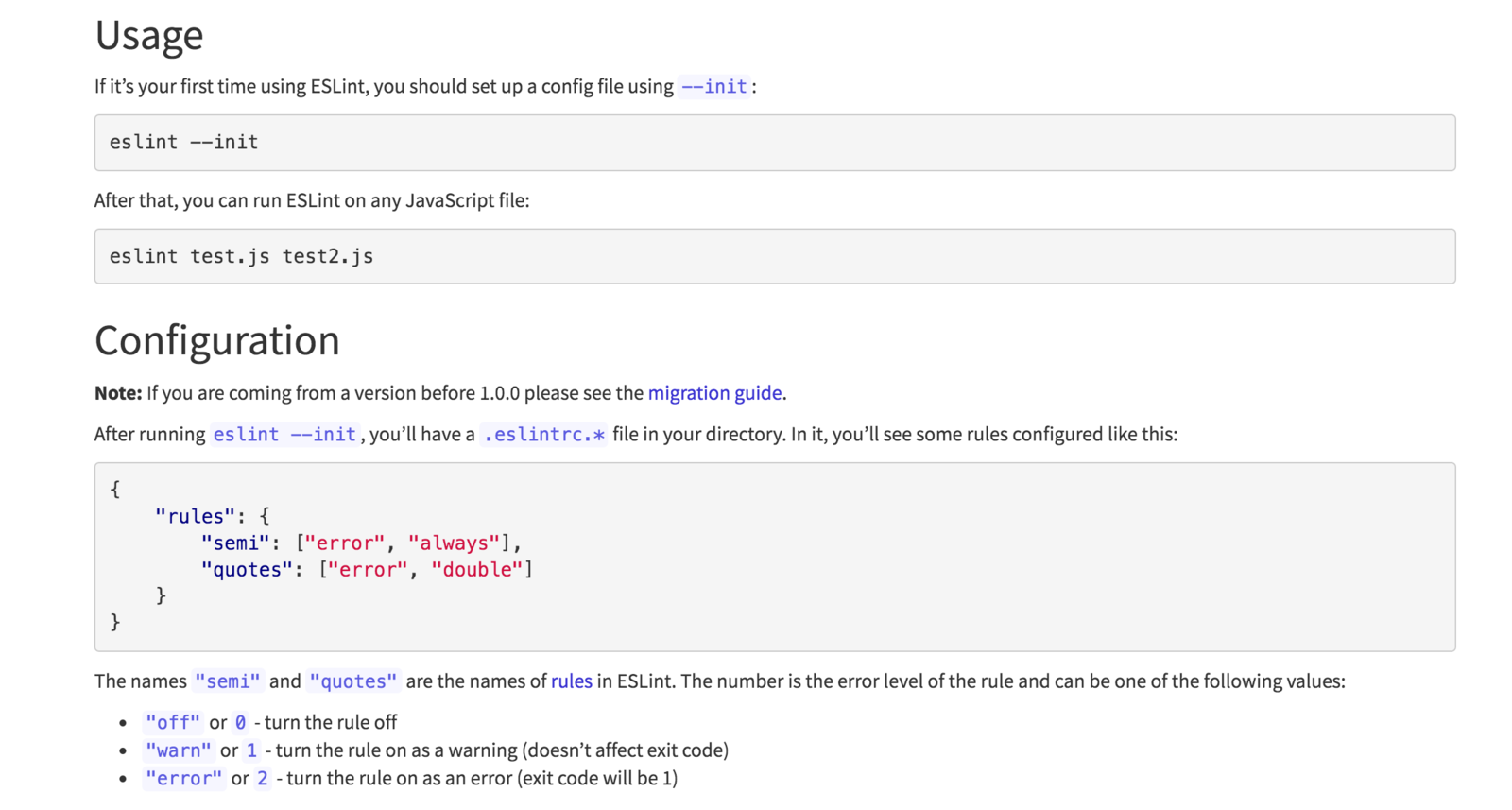The height and width of the screenshot is (810, 1512).
Task: Click the "error" value on the semi line
Action: tap(345, 543)
